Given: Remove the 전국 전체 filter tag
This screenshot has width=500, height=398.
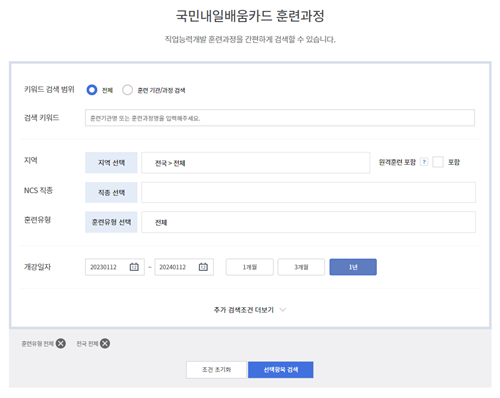Looking at the screenshot, I should (x=105, y=343).
